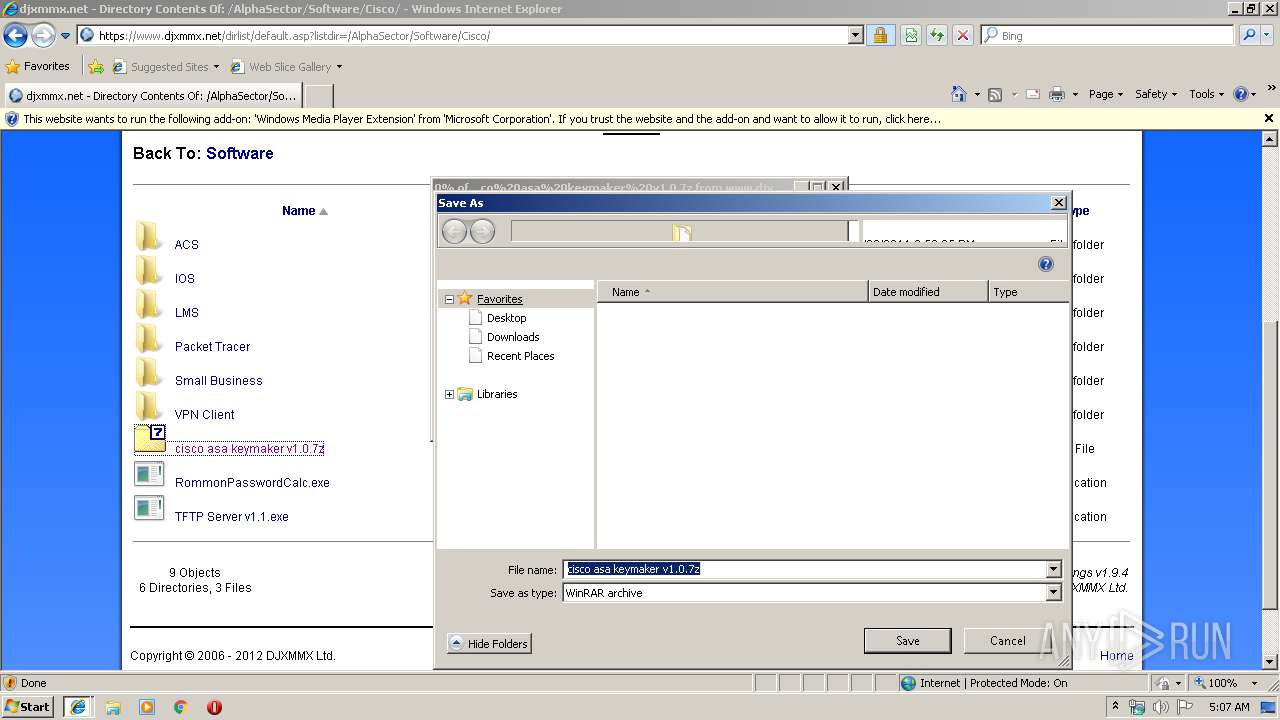The height and width of the screenshot is (720, 1280).
Task: Click the Add to Favorites Bar star icon
Action: pyautogui.click(x=96, y=67)
